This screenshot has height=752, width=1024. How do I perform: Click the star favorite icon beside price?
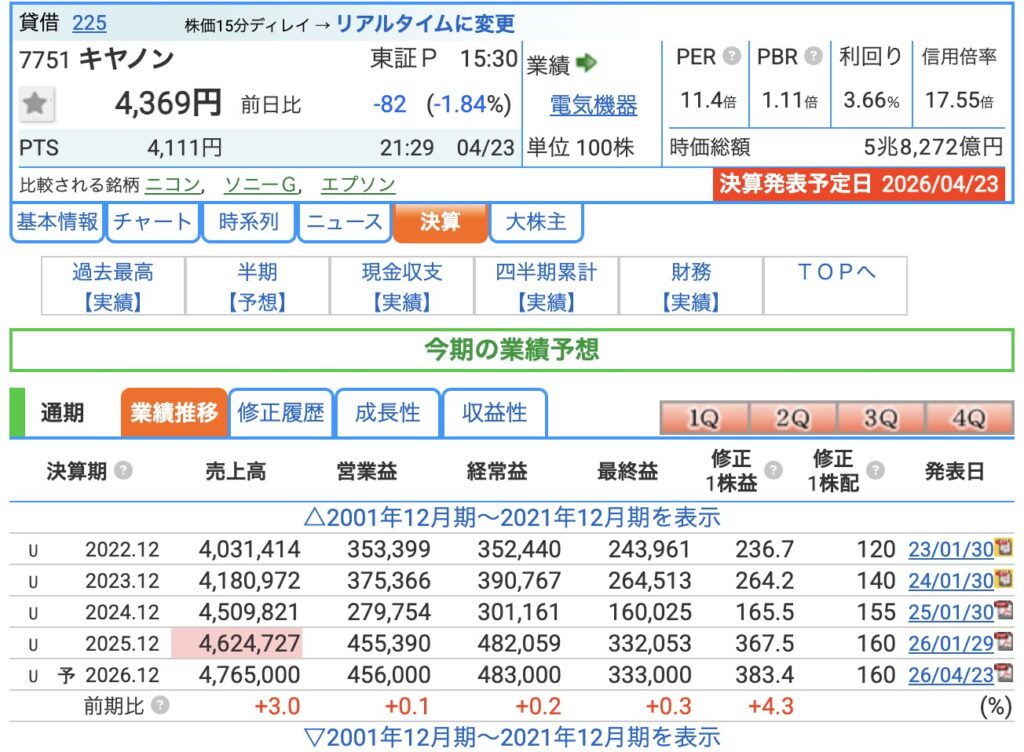tap(38, 104)
